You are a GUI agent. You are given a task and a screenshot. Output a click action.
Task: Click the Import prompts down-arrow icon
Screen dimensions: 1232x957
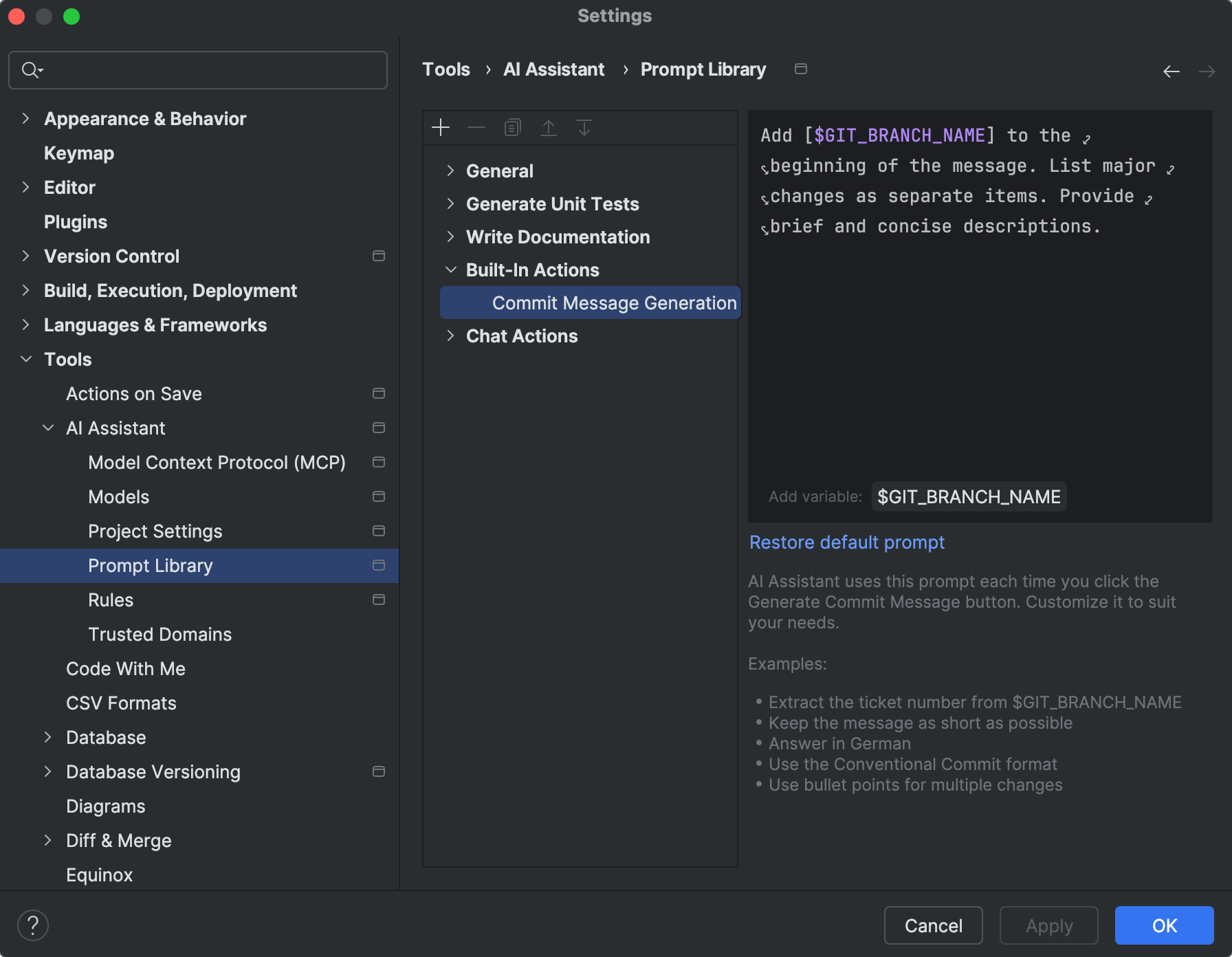584,127
